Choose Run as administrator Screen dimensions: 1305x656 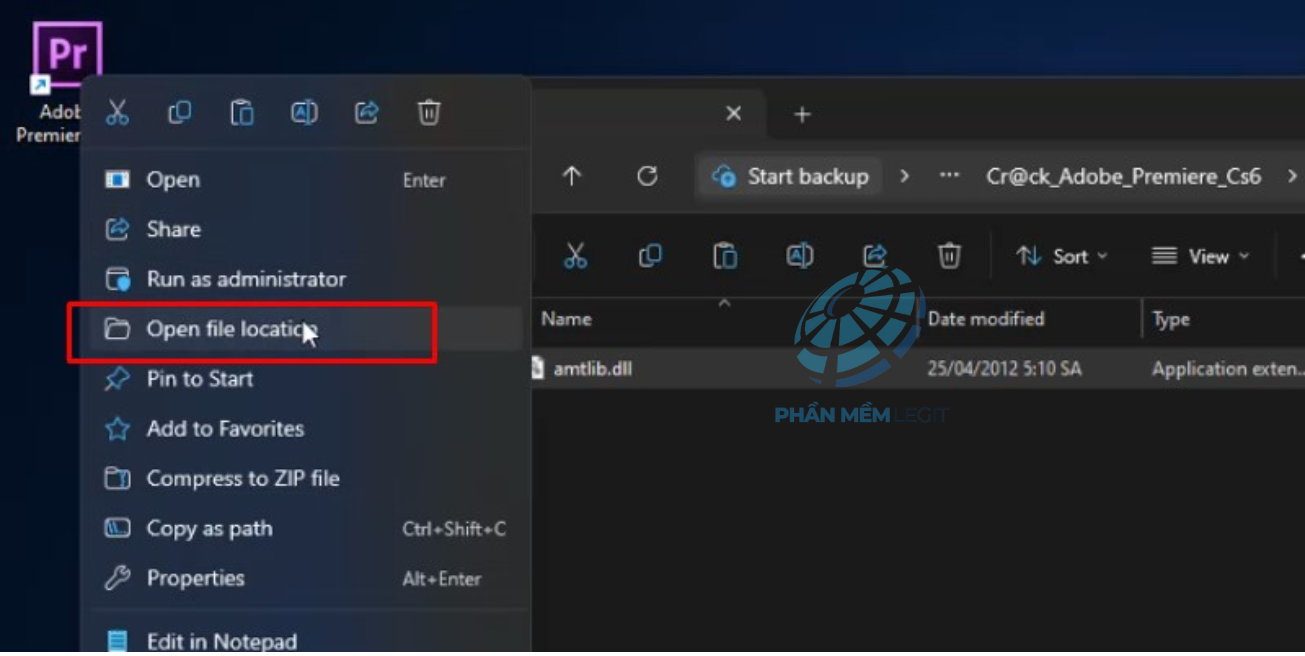tap(306, 279)
